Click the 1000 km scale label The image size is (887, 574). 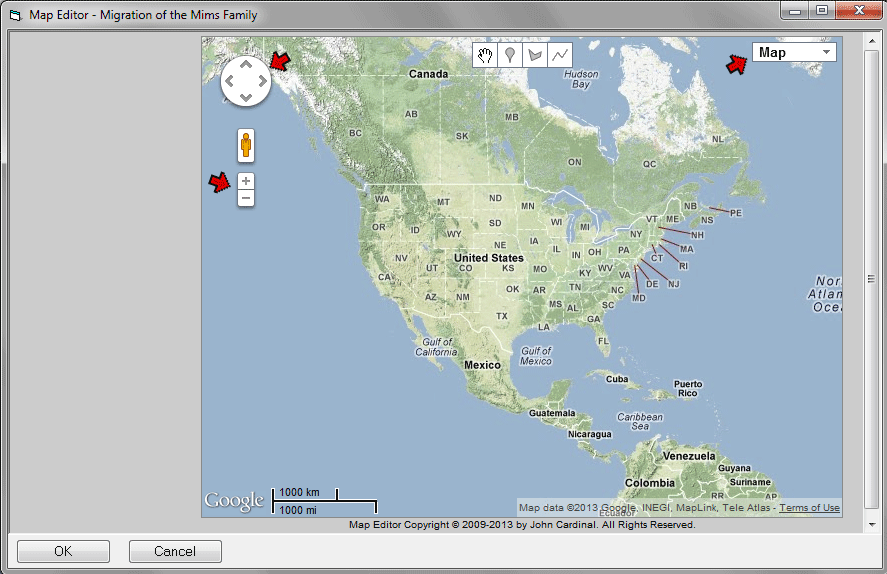299,493
